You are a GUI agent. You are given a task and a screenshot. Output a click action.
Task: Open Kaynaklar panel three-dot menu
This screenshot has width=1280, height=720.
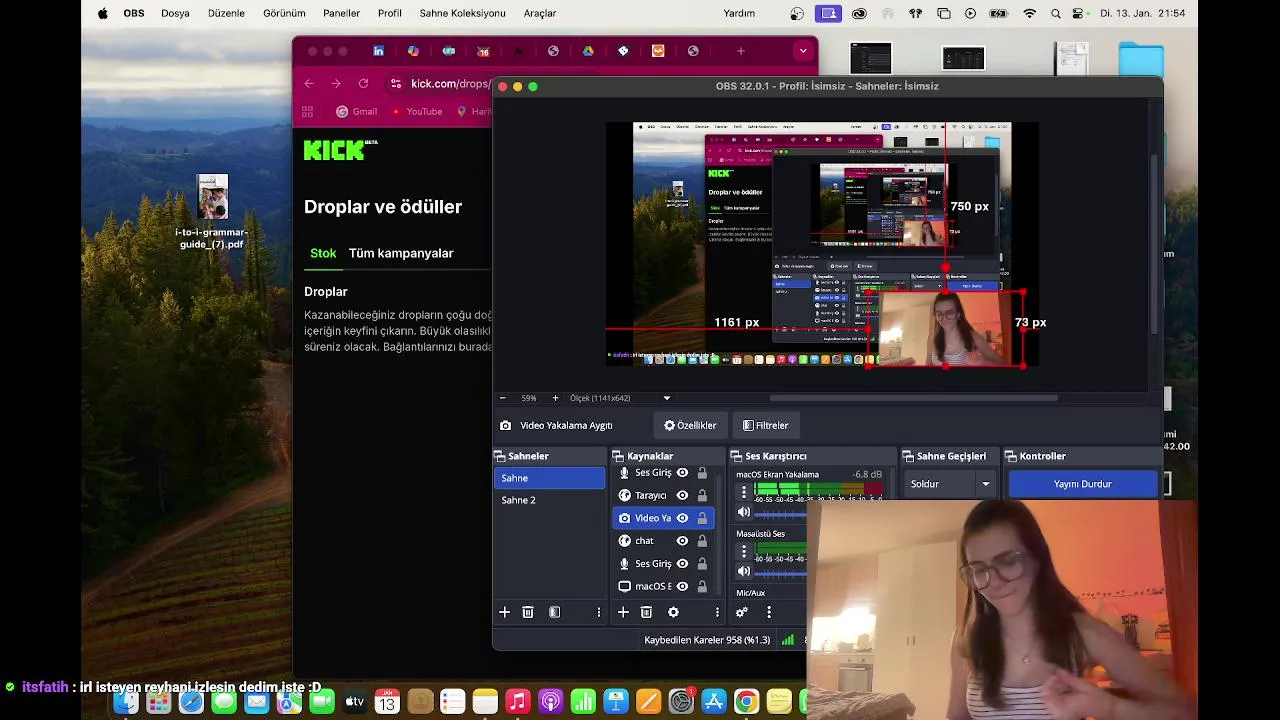pyautogui.click(x=717, y=612)
